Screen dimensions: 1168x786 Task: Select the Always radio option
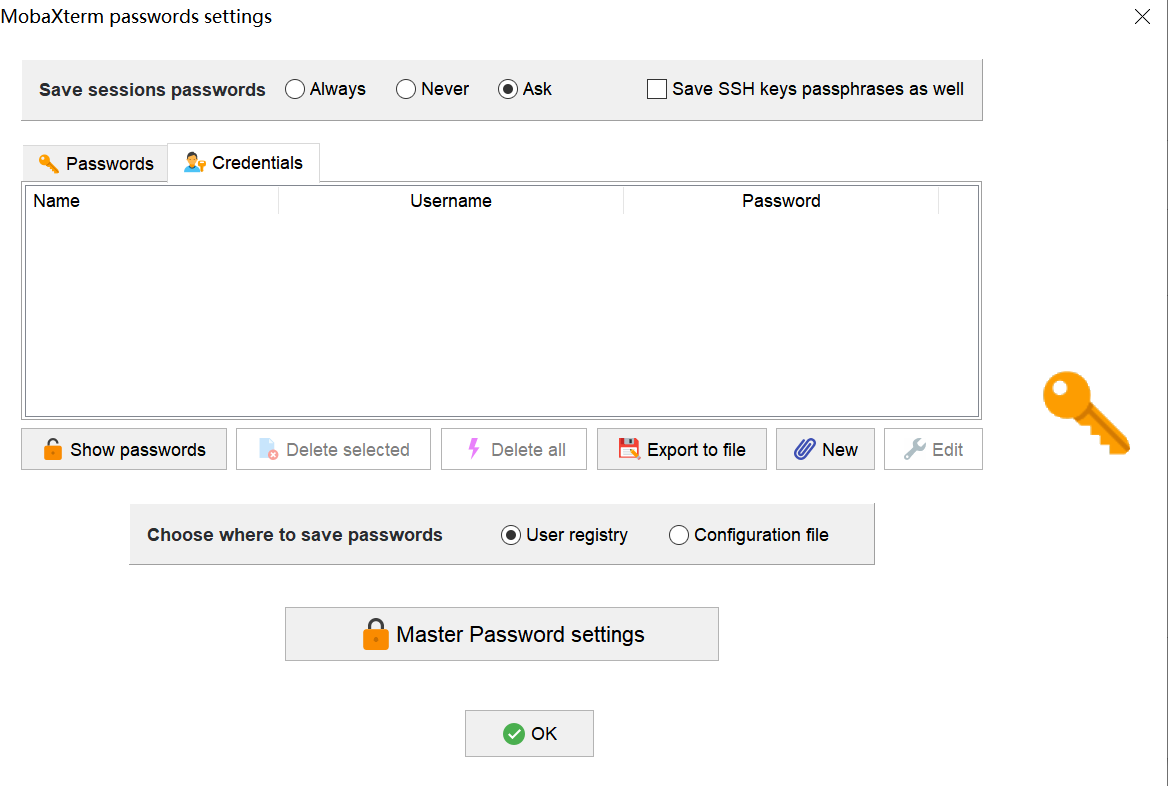[295, 89]
